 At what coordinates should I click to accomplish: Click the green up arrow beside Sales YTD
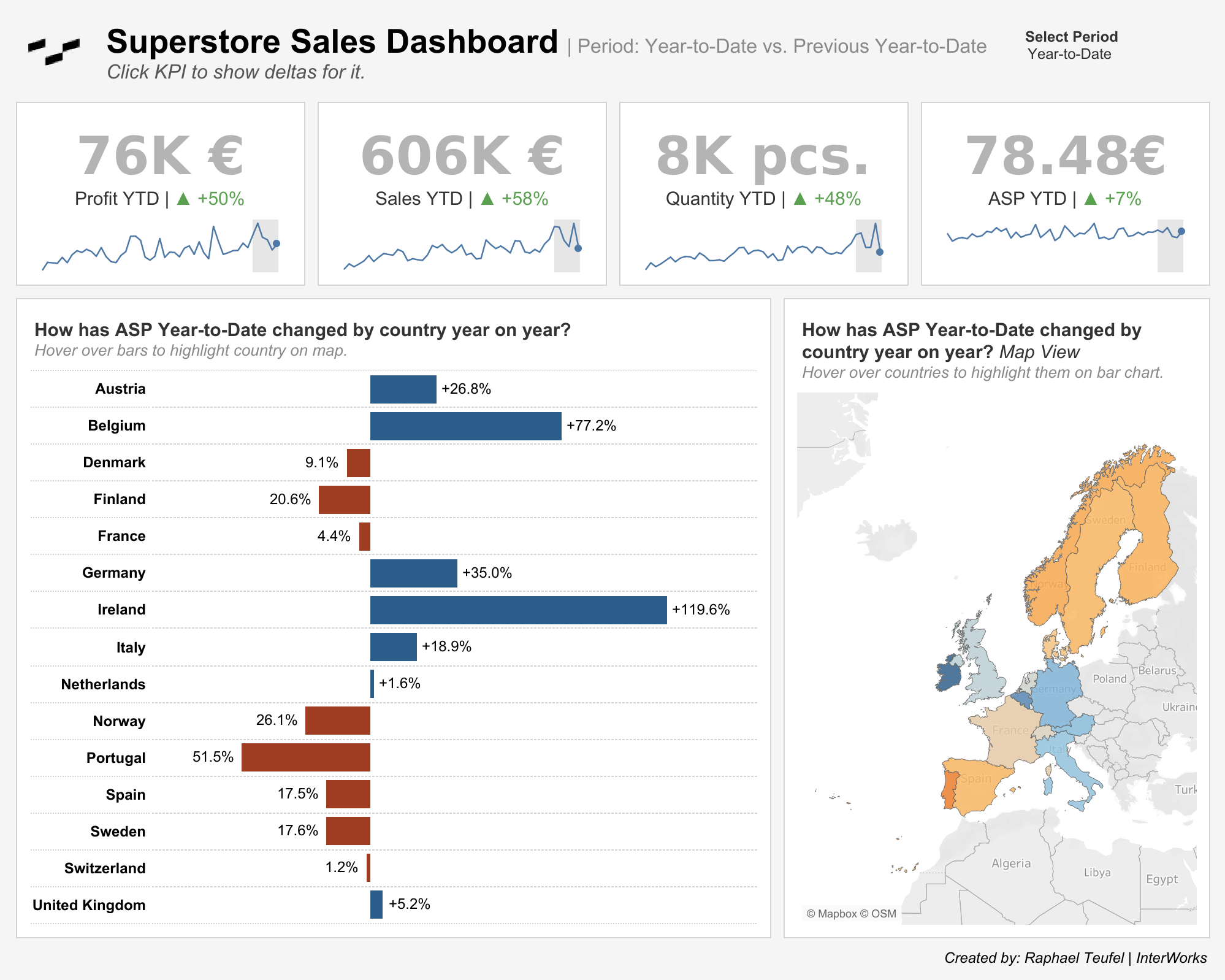(x=487, y=199)
